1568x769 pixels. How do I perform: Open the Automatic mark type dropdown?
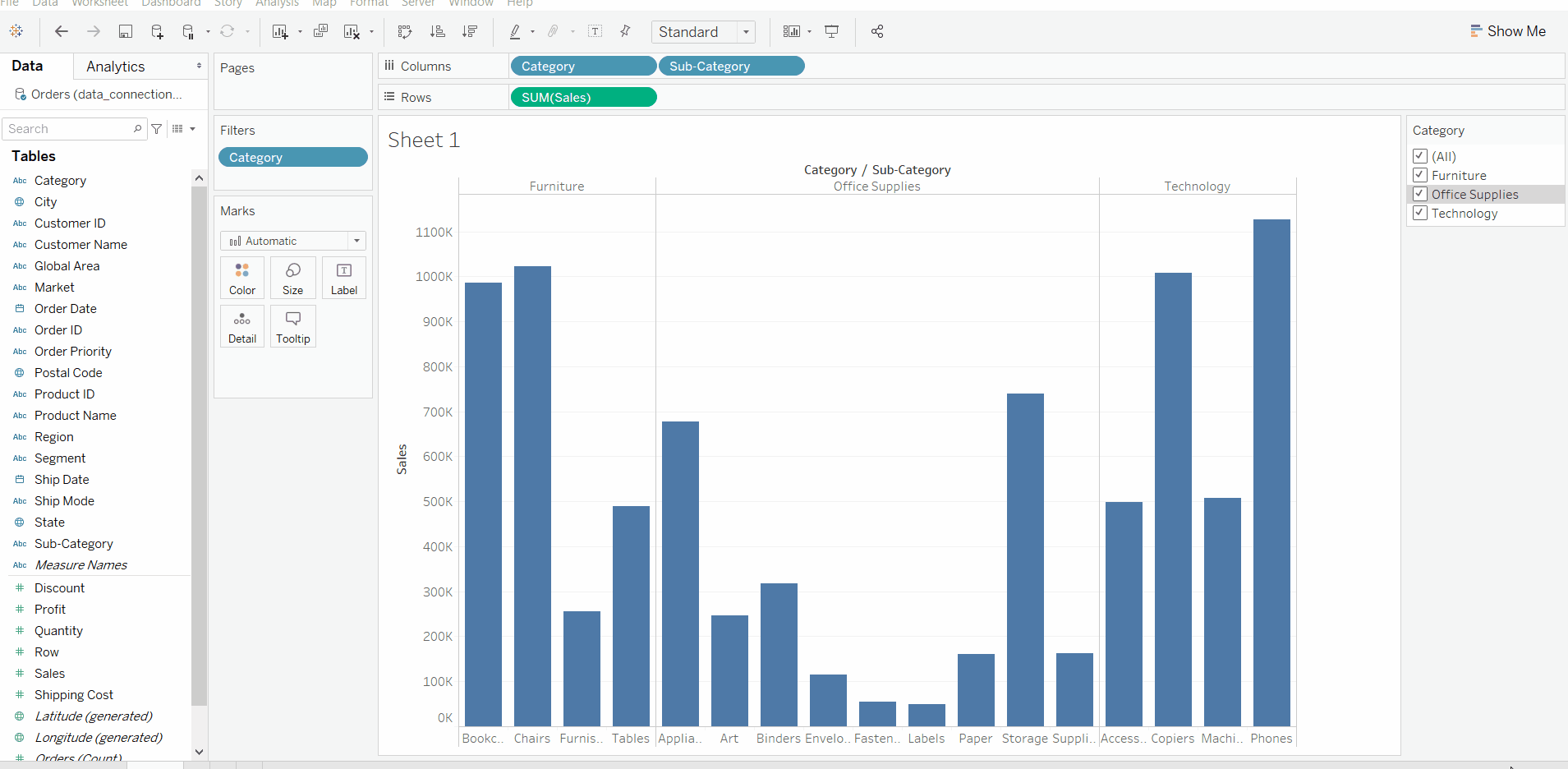pos(356,241)
